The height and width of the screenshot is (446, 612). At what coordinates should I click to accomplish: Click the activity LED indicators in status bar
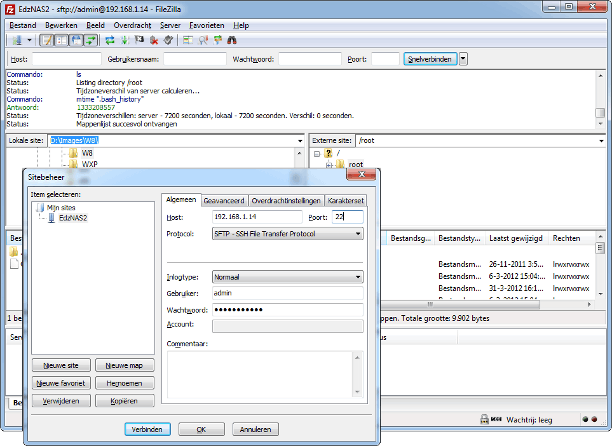pyautogui.click(x=589, y=419)
